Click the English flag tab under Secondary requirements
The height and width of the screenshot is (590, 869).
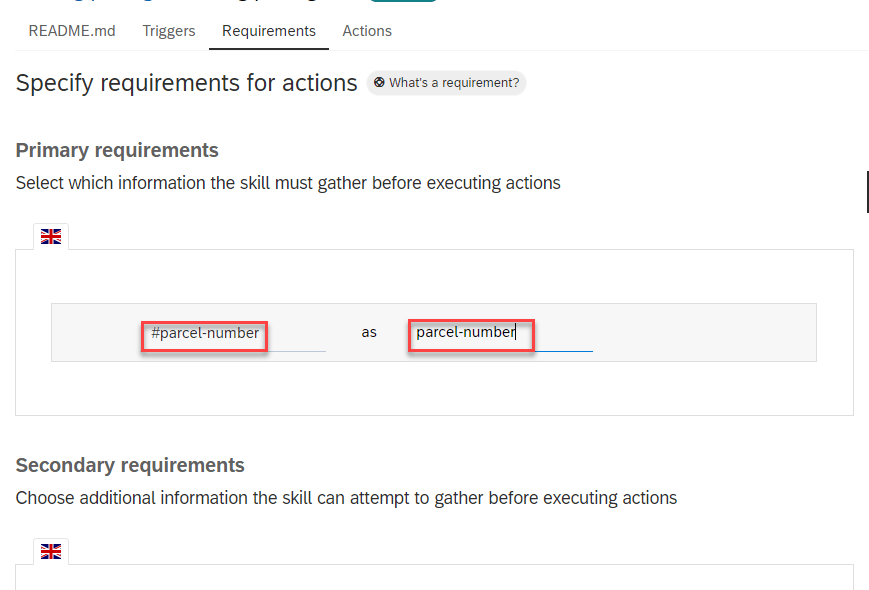pos(51,551)
